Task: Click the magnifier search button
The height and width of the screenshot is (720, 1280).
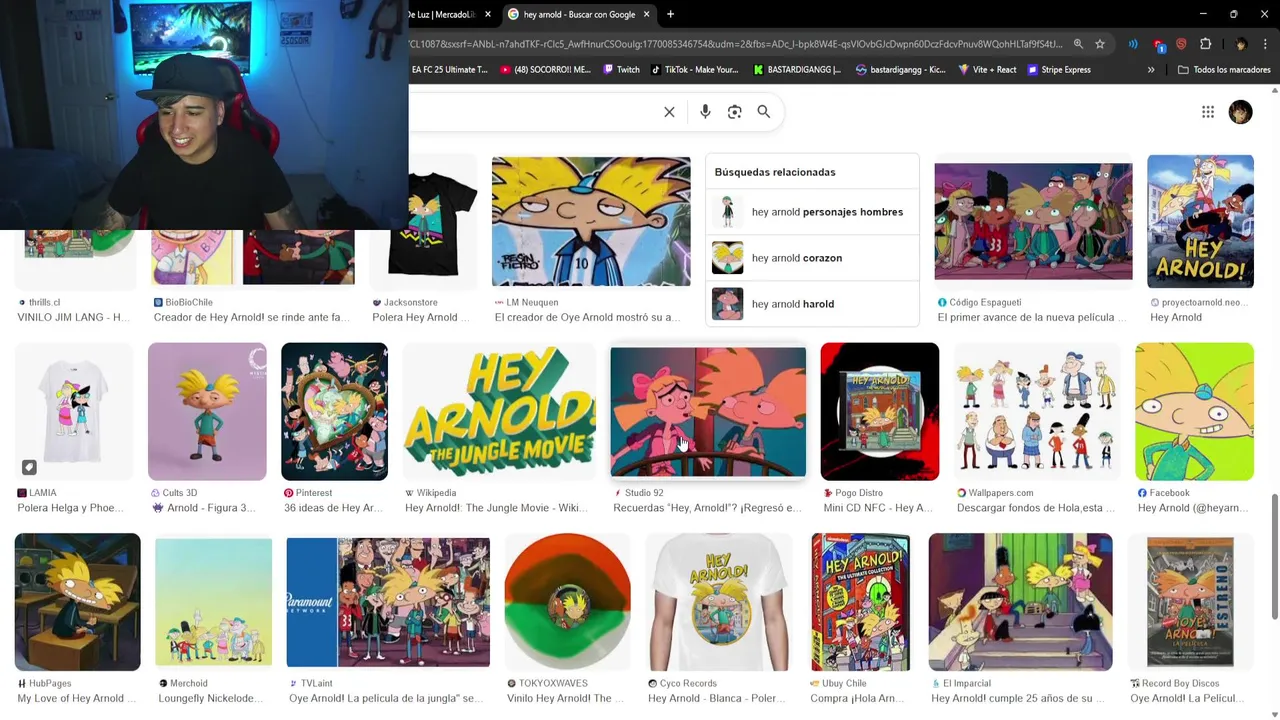Action: 764,112
